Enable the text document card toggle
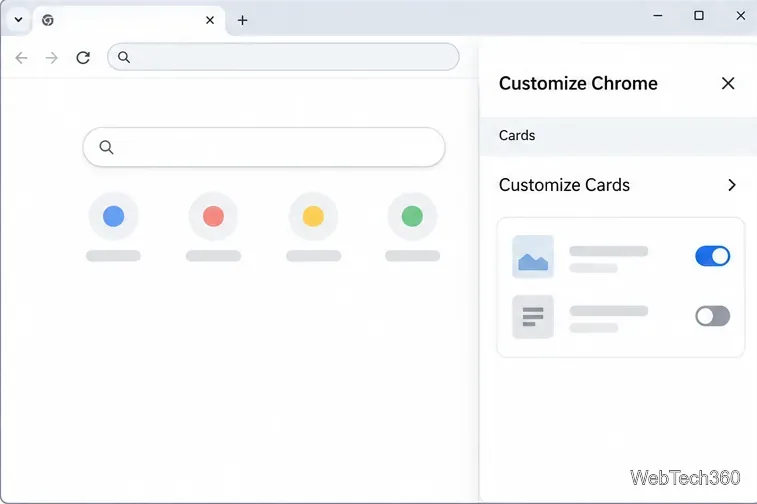Screen dimensions: 757x504 coord(713,316)
